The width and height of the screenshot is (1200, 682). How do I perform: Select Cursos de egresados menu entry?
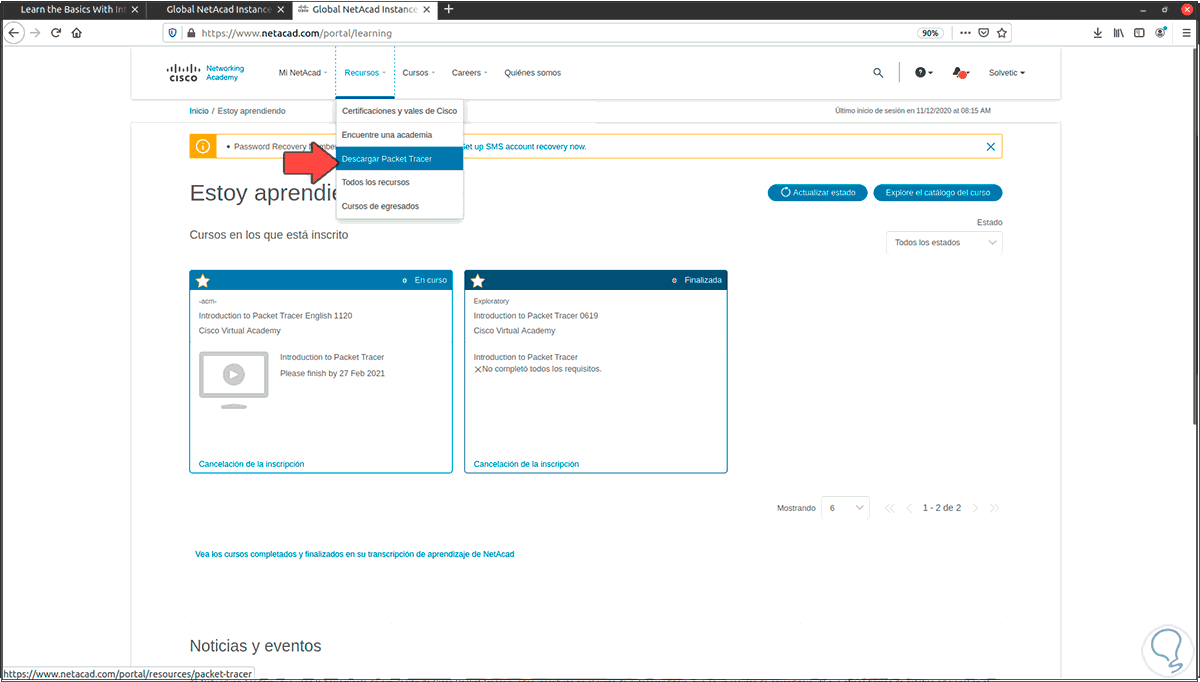(399, 206)
